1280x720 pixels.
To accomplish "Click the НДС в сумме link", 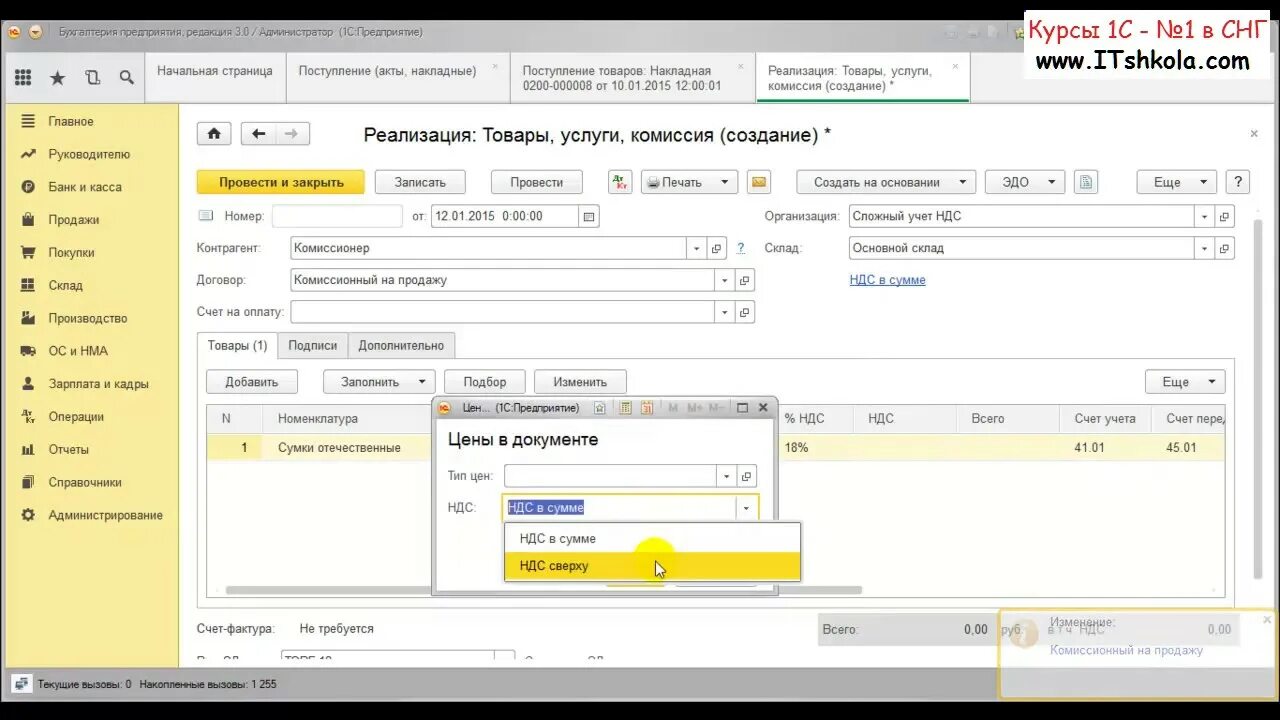I will click(x=888, y=280).
